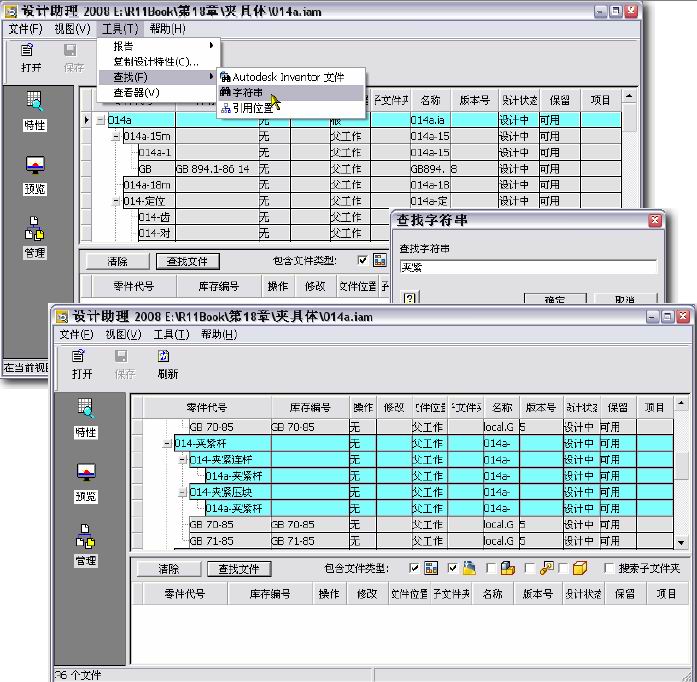Open the 视图(V) menu in the front window
This screenshot has height=682, width=697.
click(123, 334)
